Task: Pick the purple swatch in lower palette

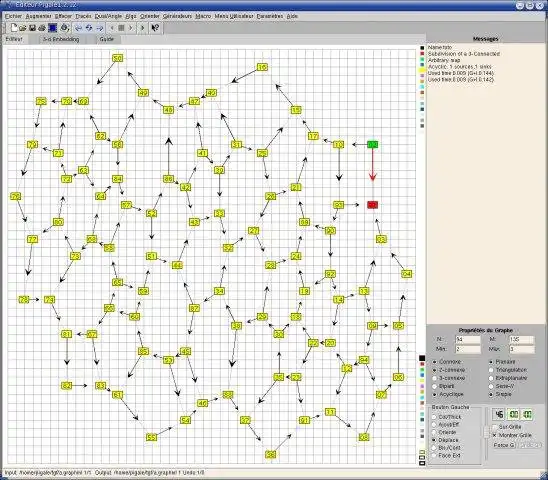Action: [422, 386]
